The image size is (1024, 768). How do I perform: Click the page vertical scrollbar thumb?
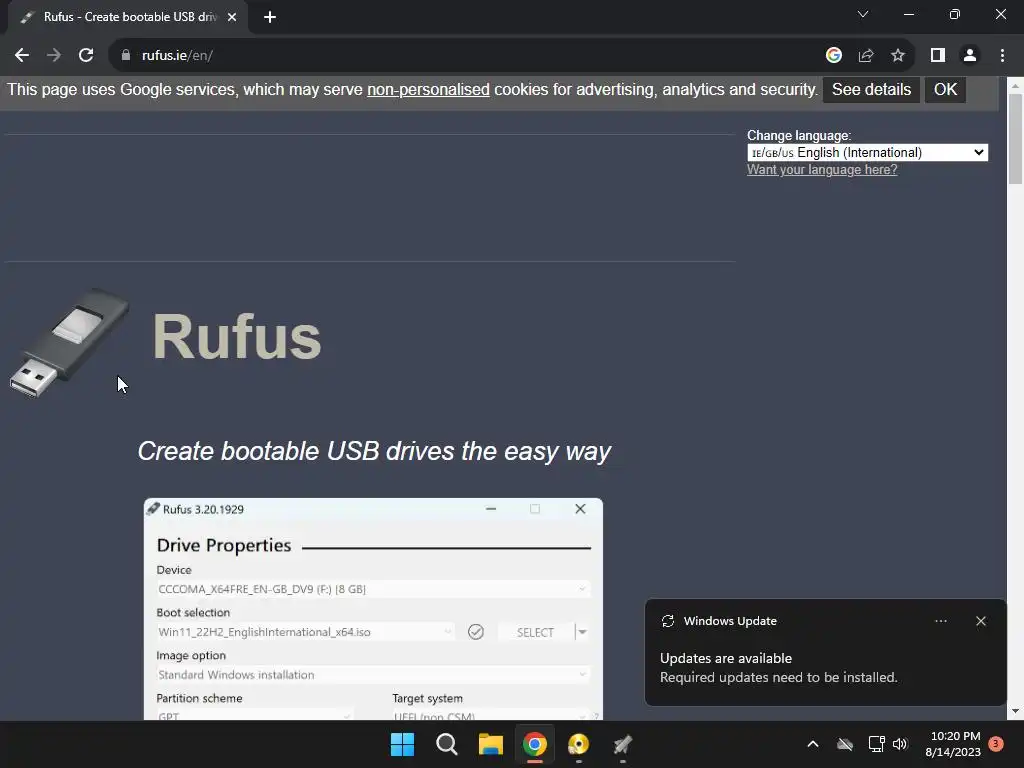(1015, 138)
